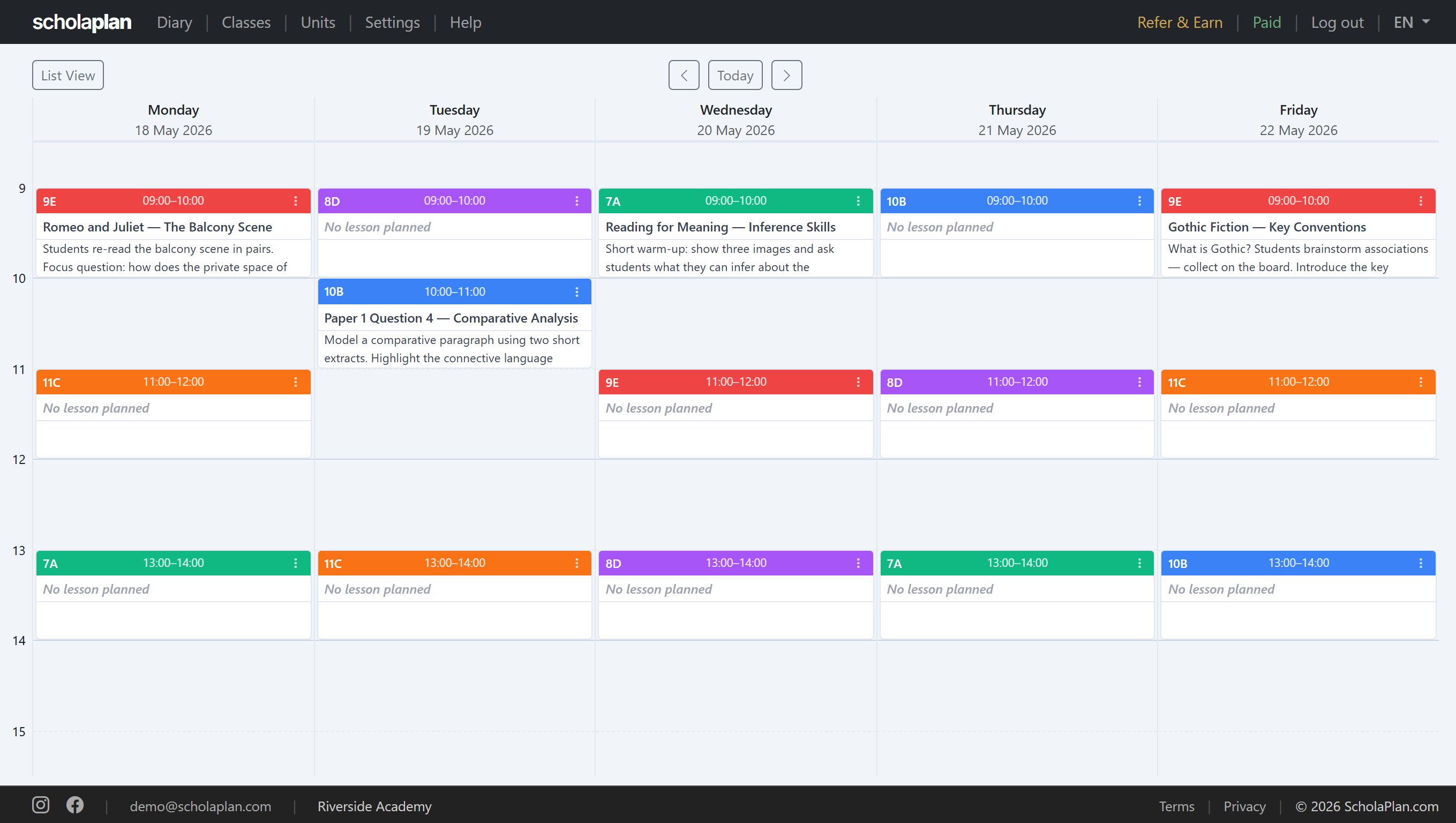Viewport: 1456px width, 823px height.
Task: Click the Refer & Earn link
Action: (1180, 22)
